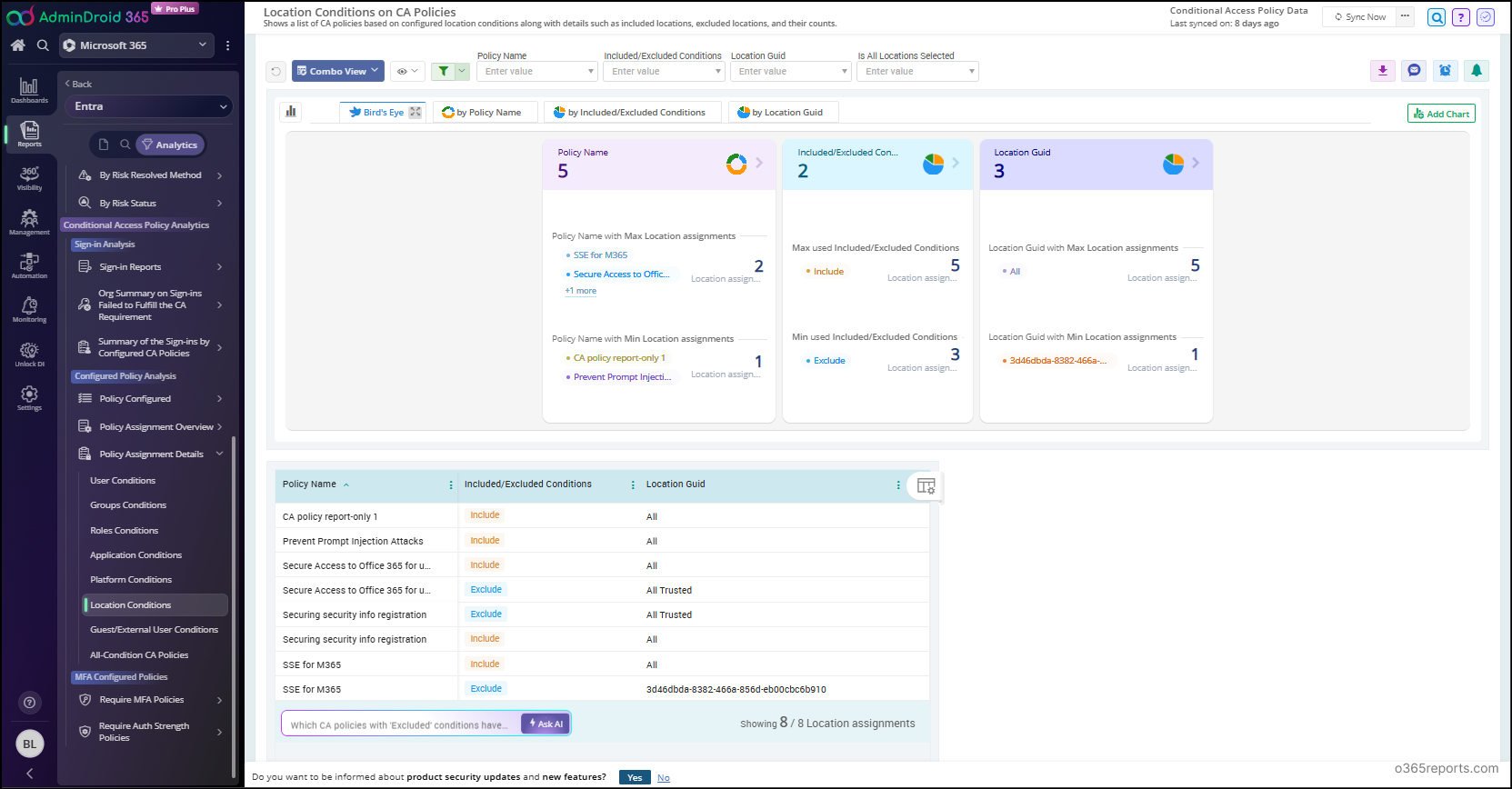Image resolution: width=1512 pixels, height=789 pixels.
Task: Open the Management section
Action: pyautogui.click(x=29, y=223)
